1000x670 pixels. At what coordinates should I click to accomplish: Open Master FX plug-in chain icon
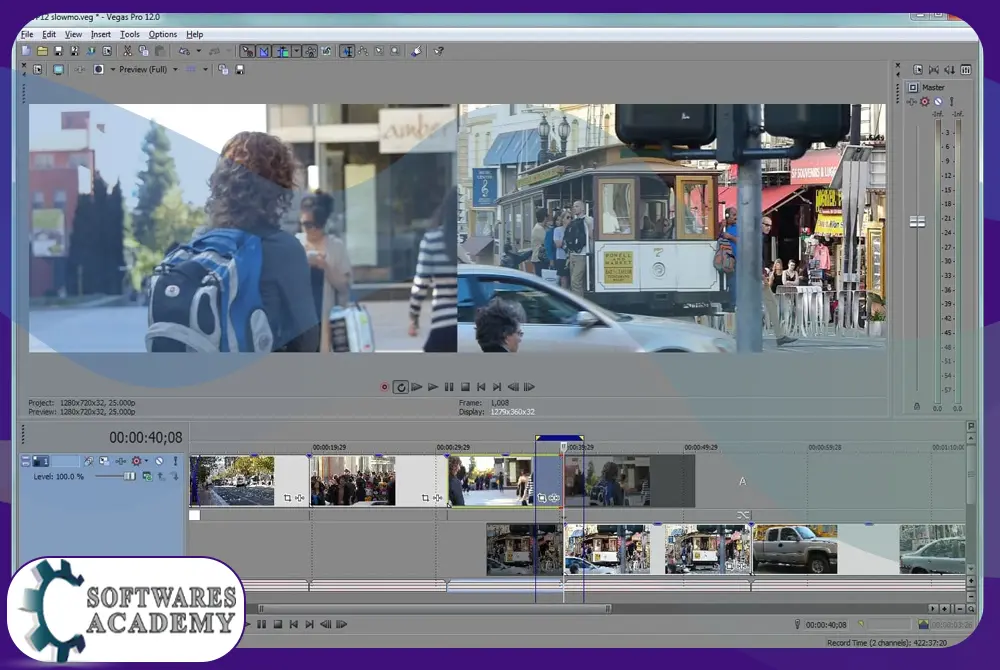tap(912, 101)
